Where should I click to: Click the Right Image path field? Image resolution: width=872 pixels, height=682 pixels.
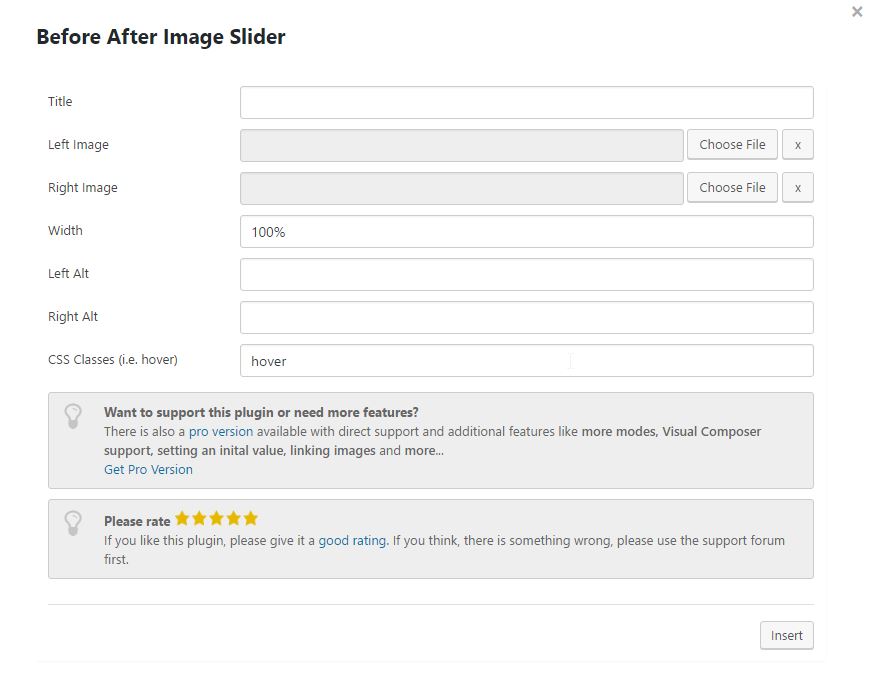[461, 188]
